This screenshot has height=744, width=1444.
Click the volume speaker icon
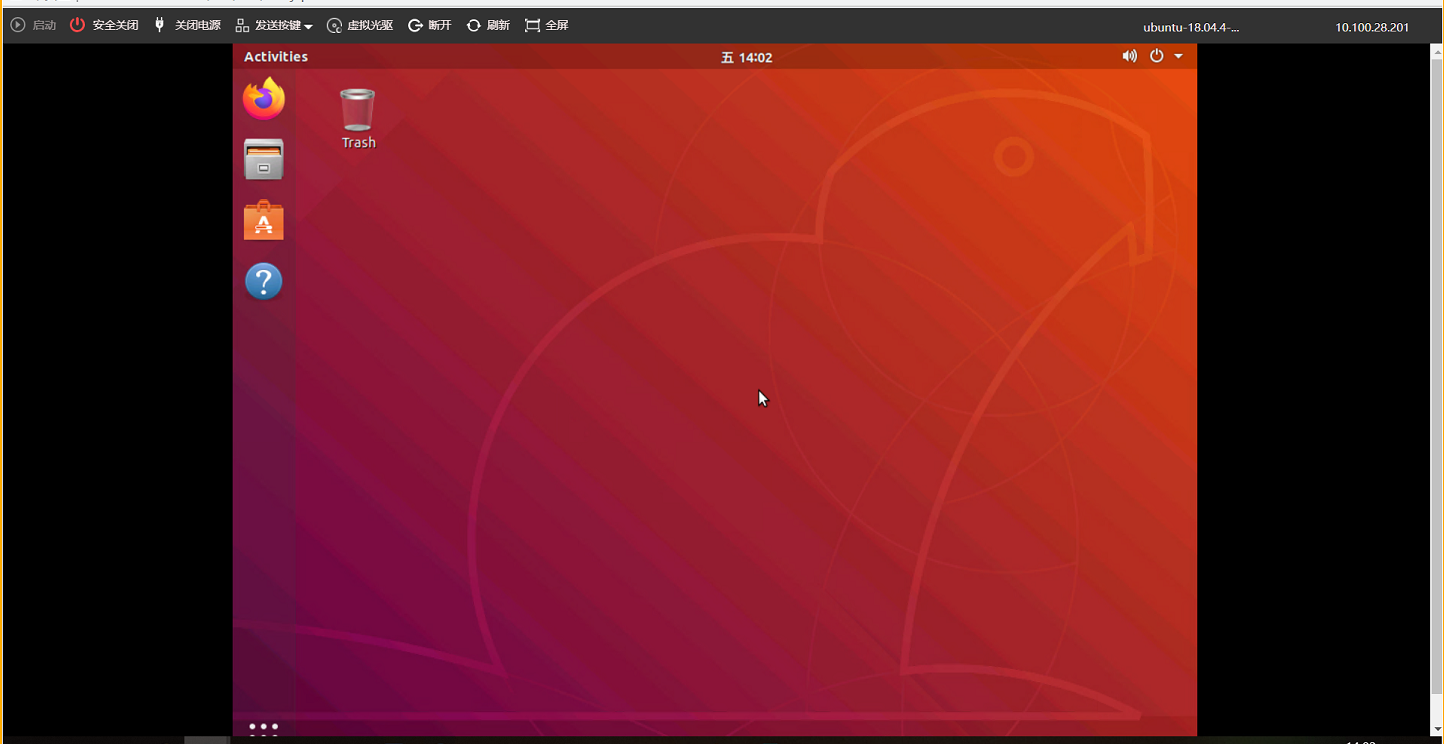[1129, 56]
